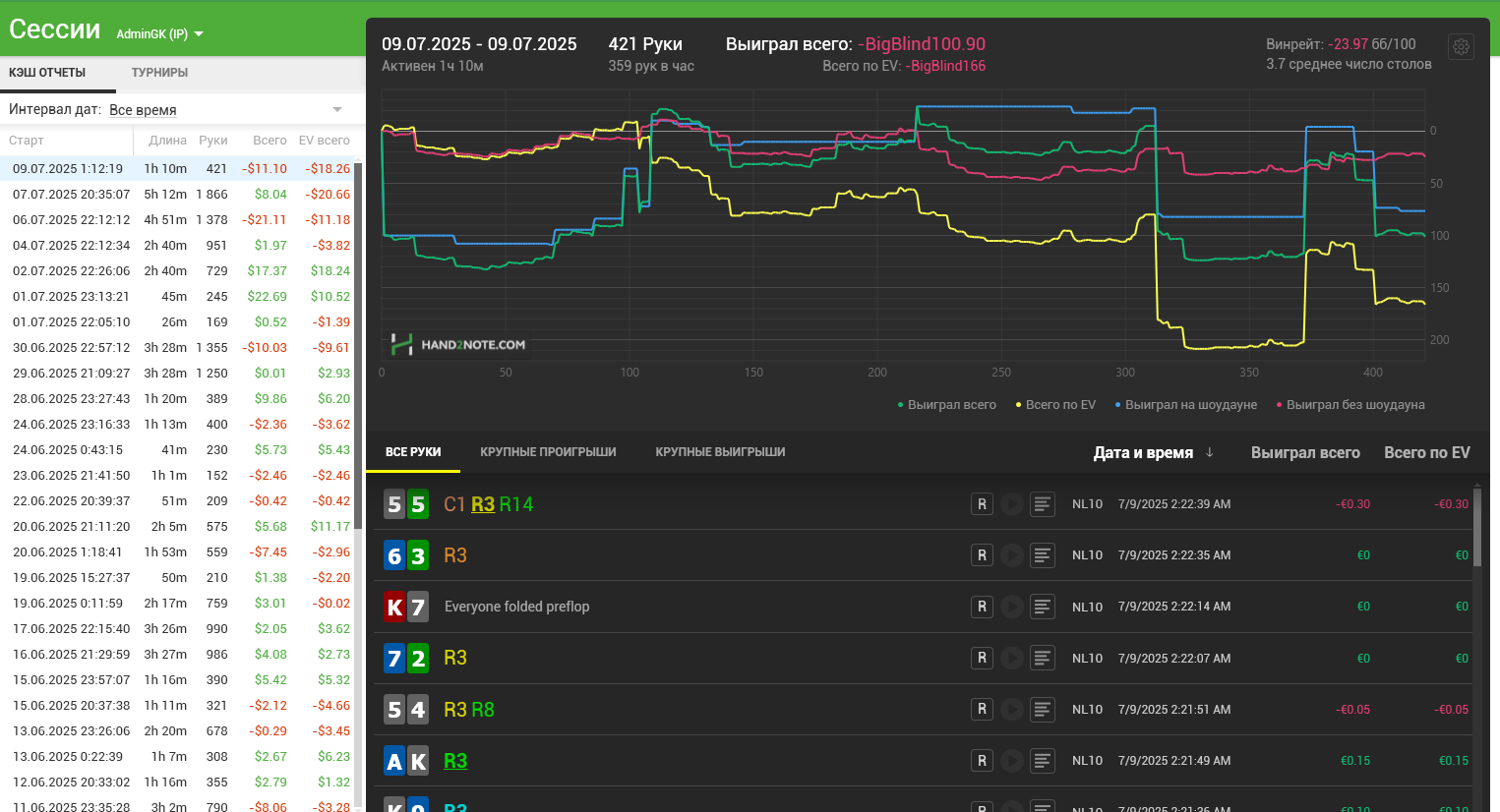Toggle the yellow Всего по EV legend series

[x=1055, y=405]
